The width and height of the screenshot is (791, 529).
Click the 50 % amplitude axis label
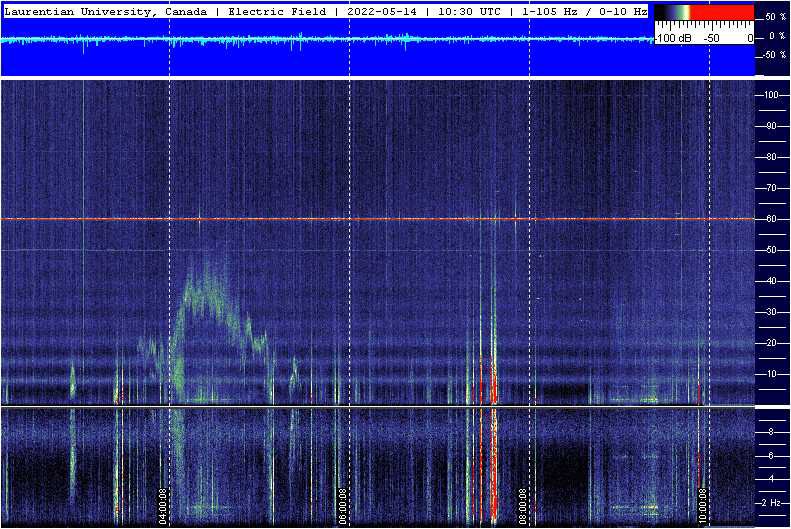coord(775,19)
